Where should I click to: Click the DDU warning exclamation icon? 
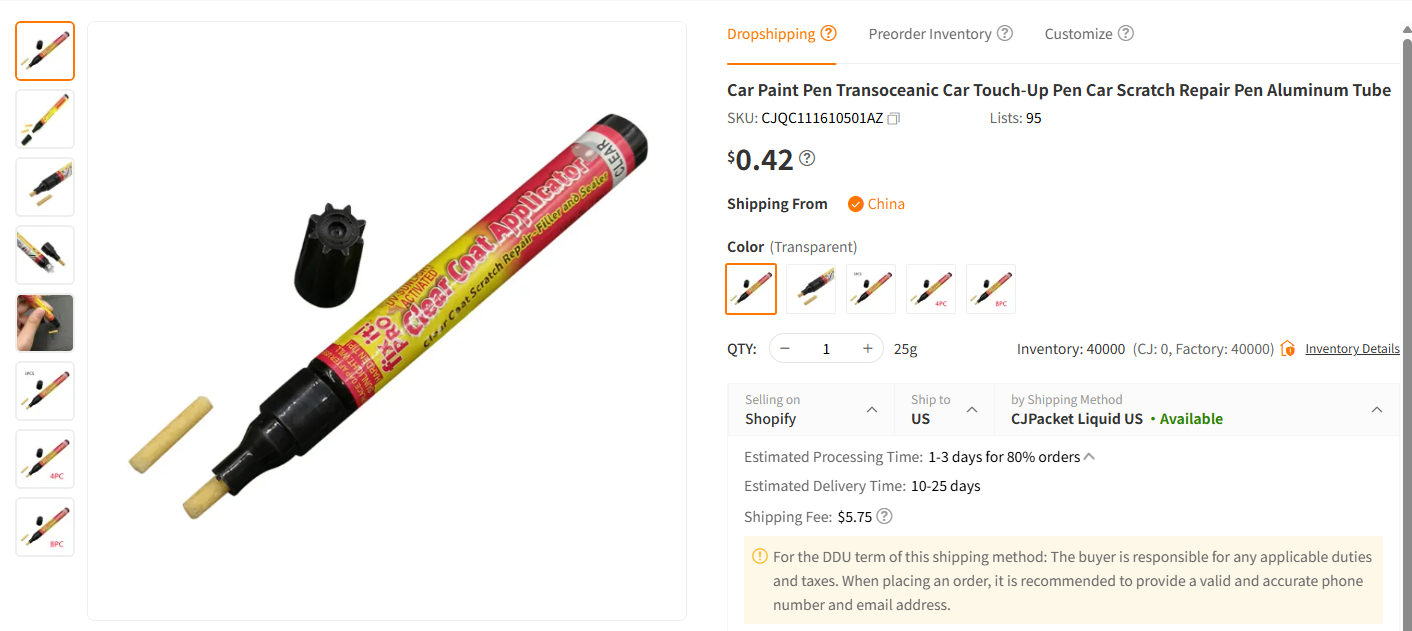759,555
